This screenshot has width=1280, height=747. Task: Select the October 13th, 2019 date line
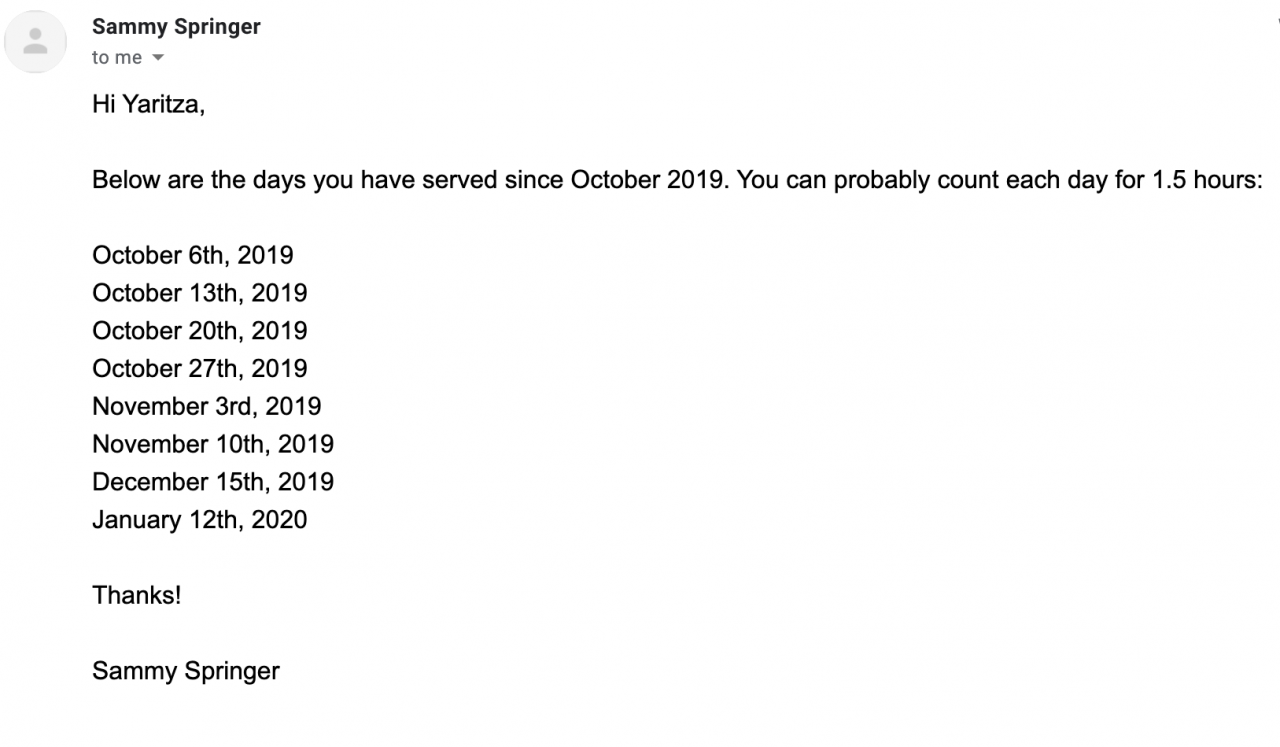[200, 294]
